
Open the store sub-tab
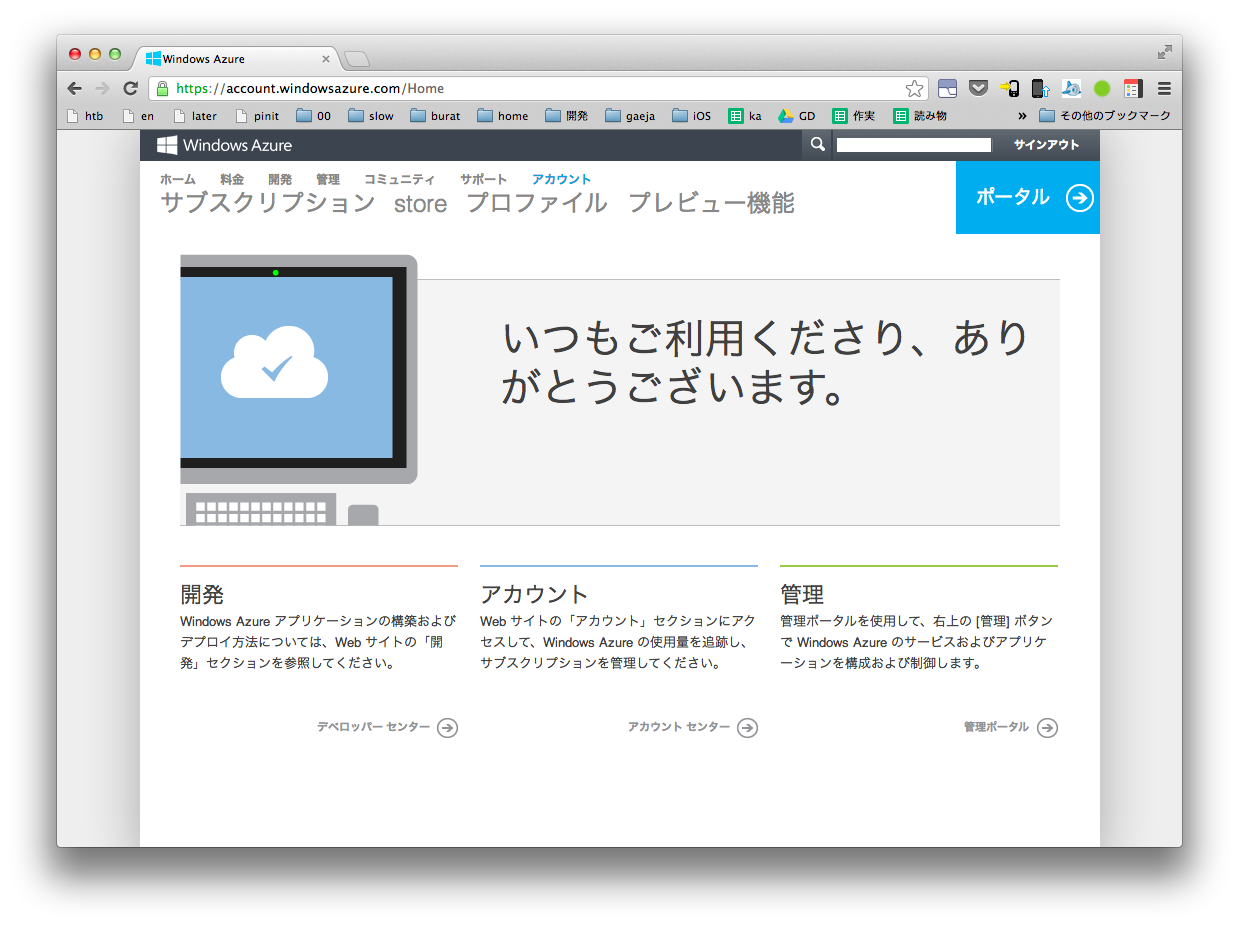click(421, 204)
